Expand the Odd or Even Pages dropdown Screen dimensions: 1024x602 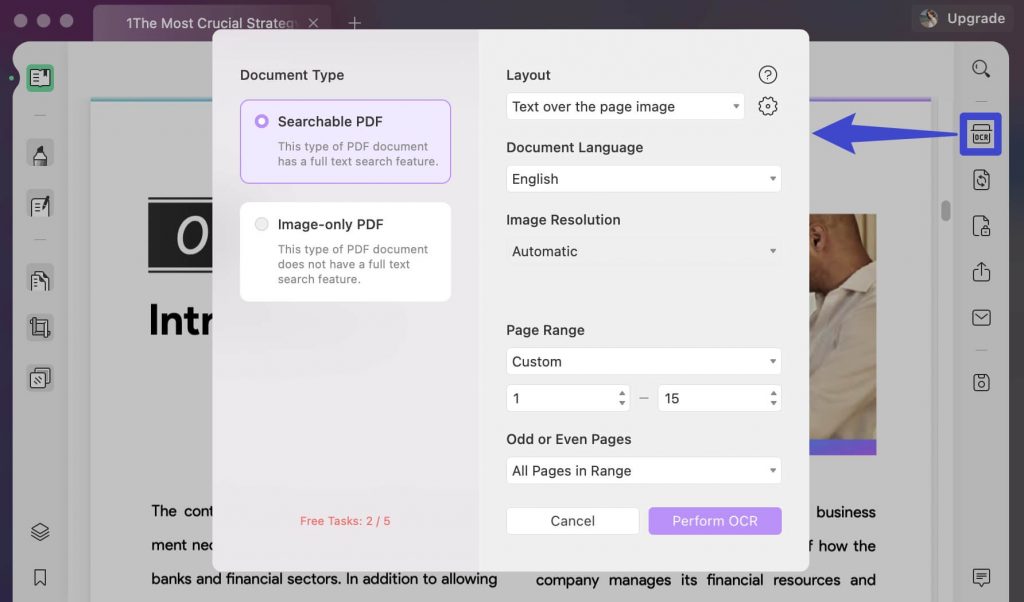pos(643,470)
